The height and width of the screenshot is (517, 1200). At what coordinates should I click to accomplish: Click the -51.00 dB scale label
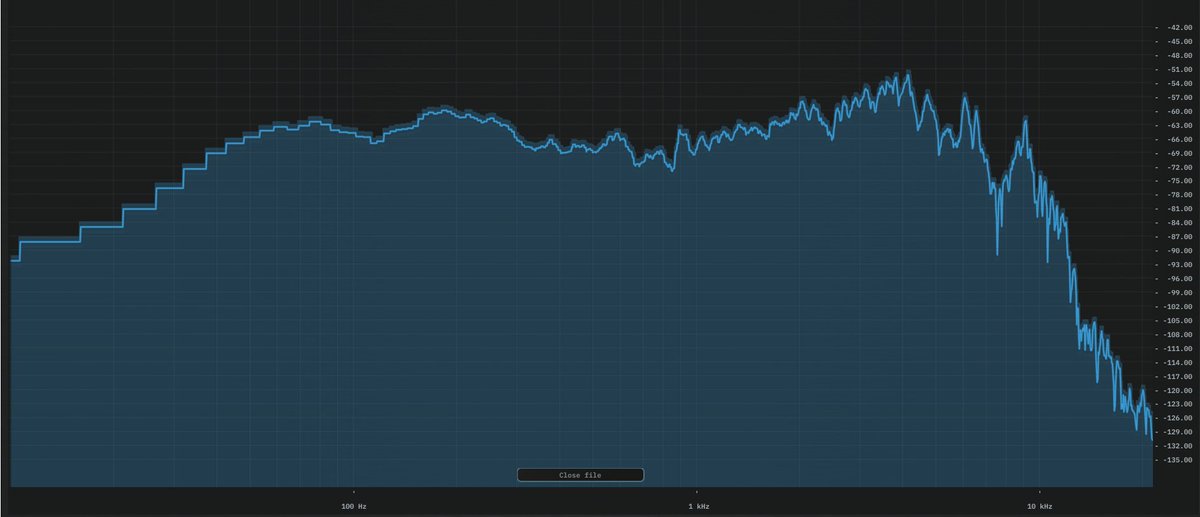pos(1178,70)
